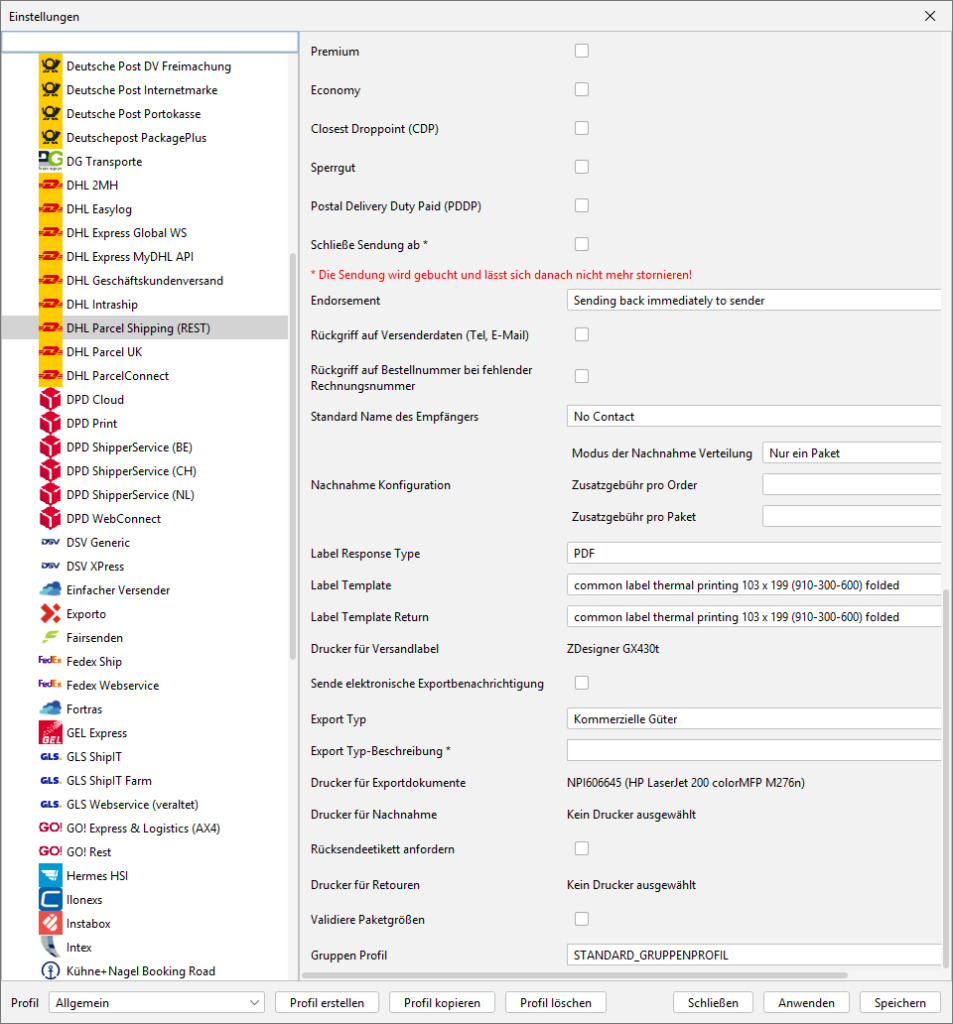Click the Fedex Ship logo icon

(x=50, y=662)
